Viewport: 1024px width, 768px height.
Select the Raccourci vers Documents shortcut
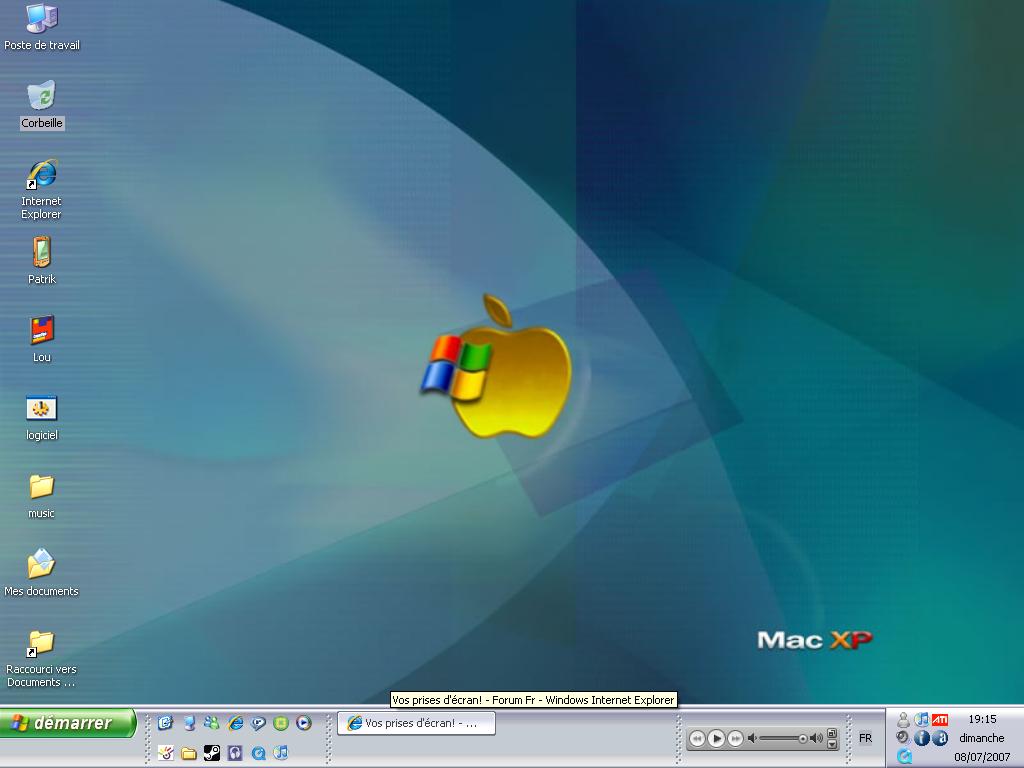[42, 658]
